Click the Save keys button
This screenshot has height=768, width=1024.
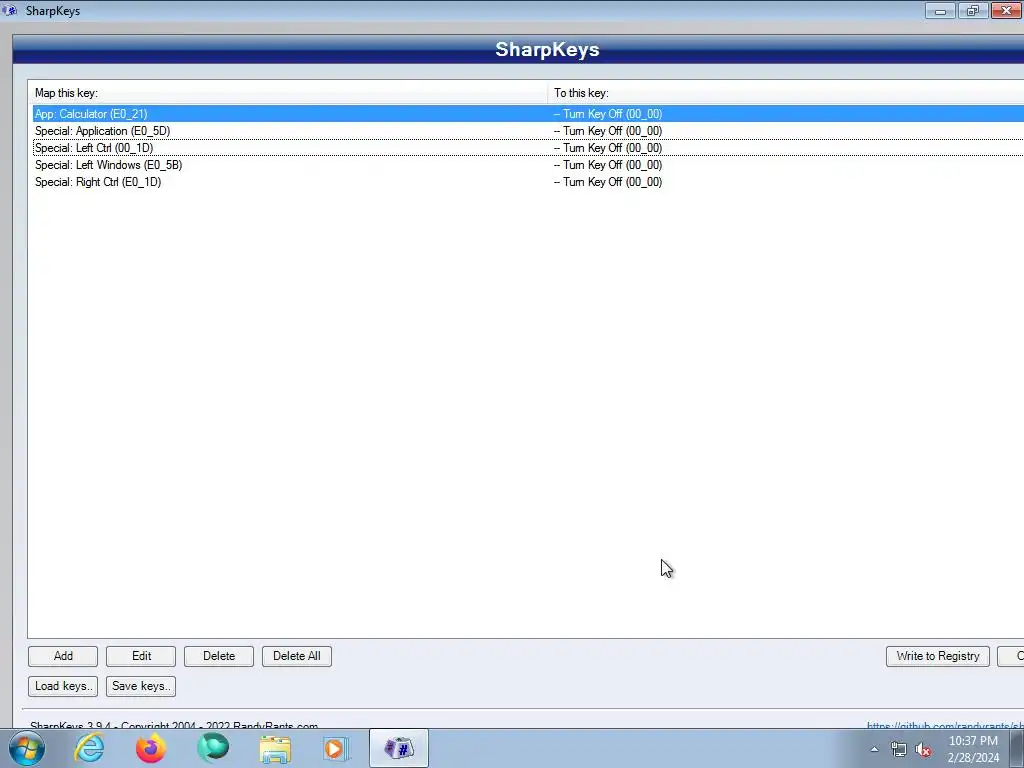click(141, 686)
